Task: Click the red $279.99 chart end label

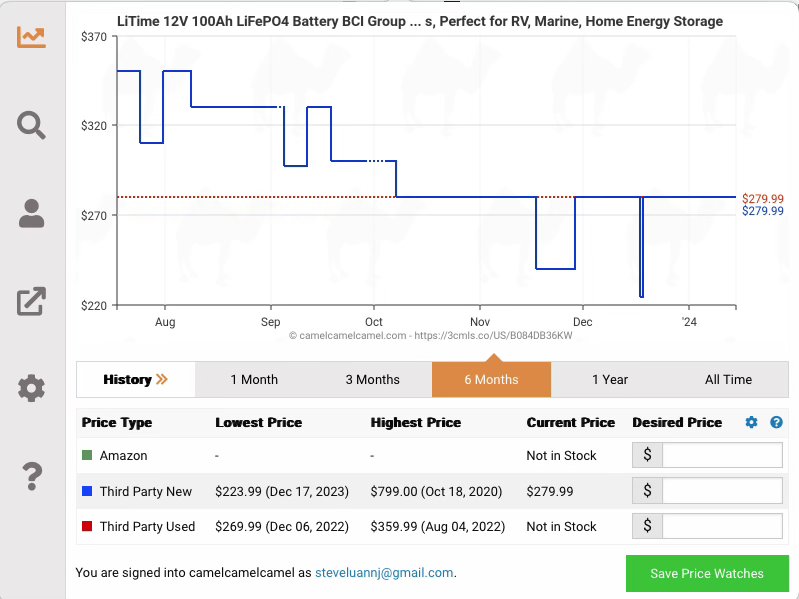Action: point(762,199)
